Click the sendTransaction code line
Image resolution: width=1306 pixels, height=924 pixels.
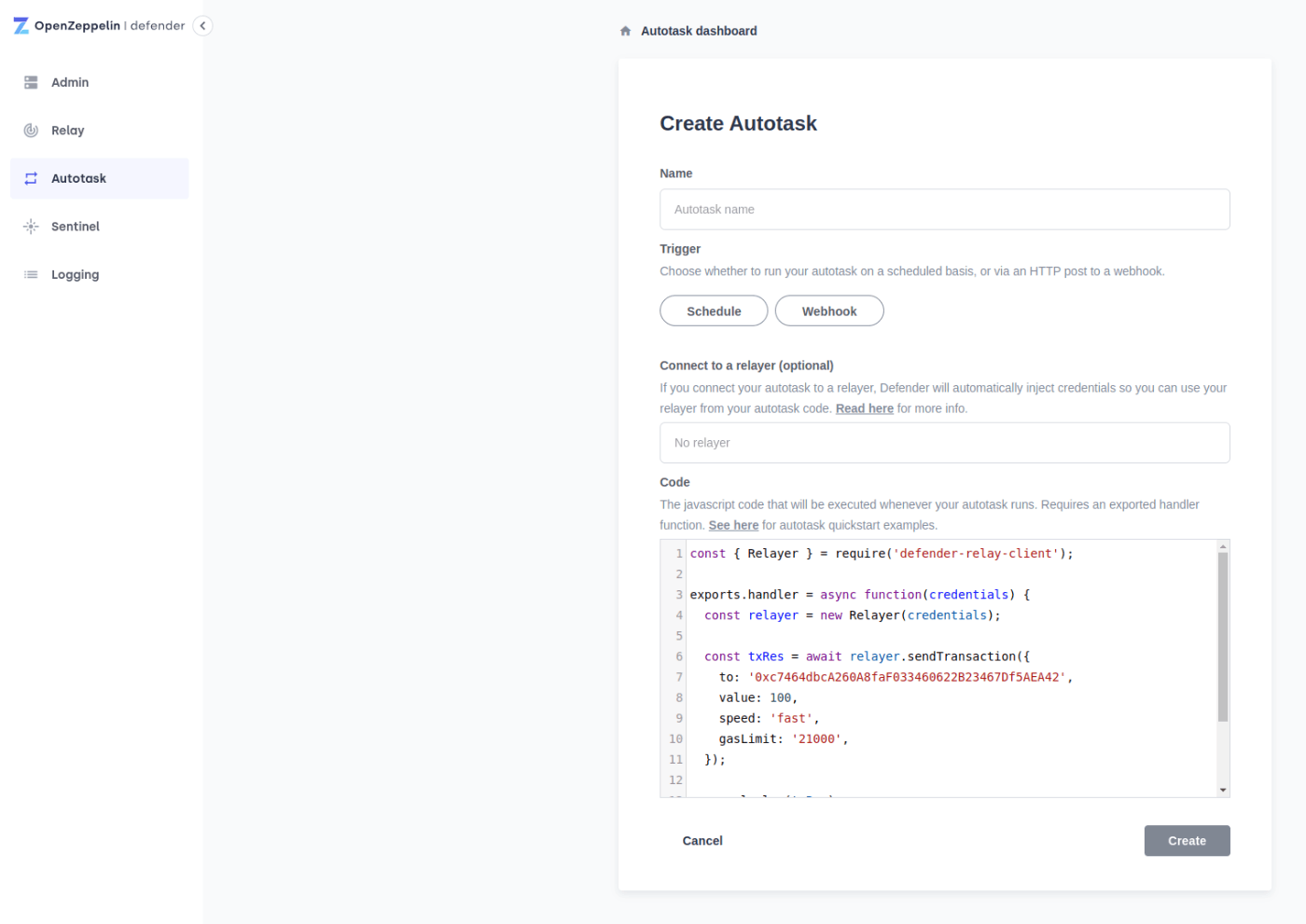pos(867,656)
